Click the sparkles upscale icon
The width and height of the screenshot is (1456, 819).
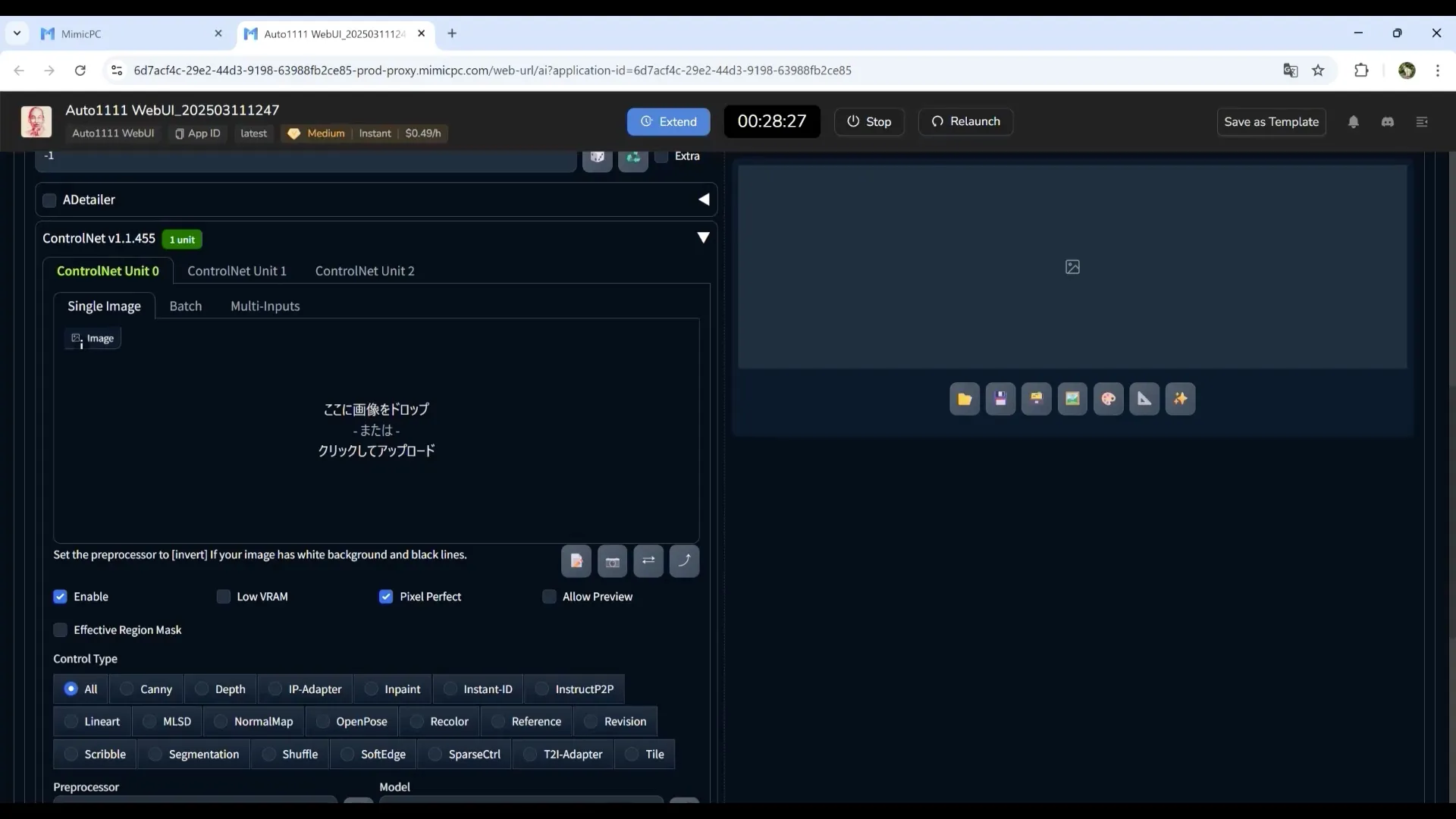[1180, 399]
